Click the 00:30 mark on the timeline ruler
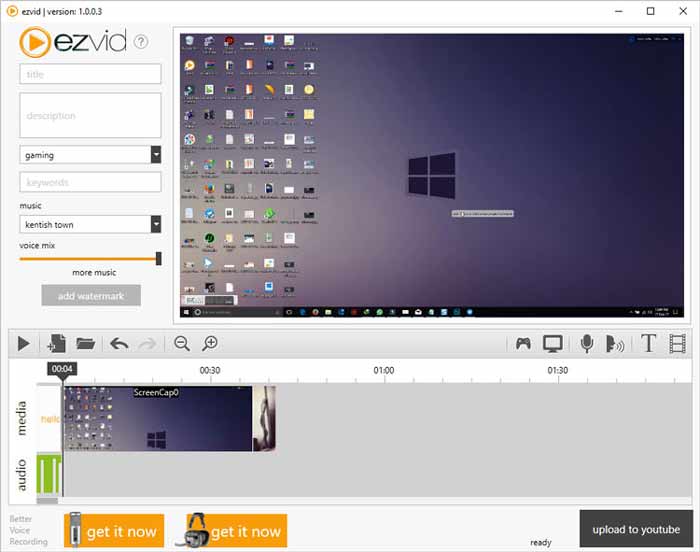This screenshot has height=552, width=700. [x=210, y=370]
